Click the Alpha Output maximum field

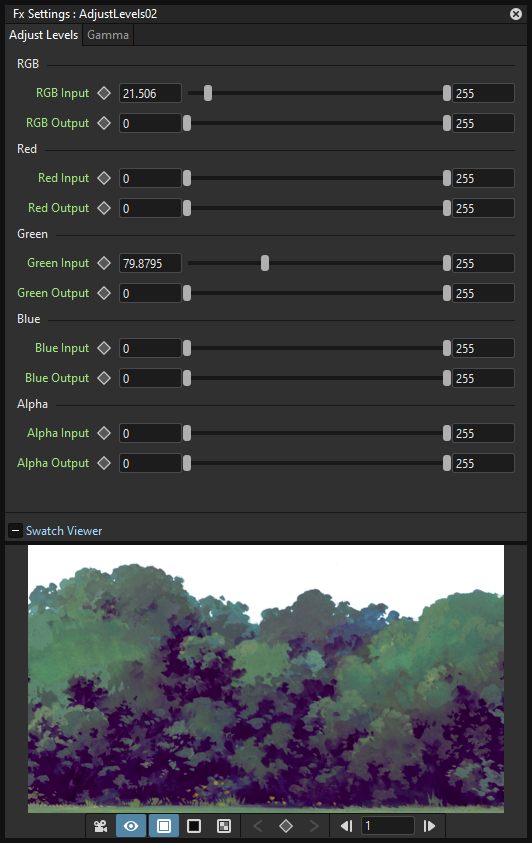483,463
